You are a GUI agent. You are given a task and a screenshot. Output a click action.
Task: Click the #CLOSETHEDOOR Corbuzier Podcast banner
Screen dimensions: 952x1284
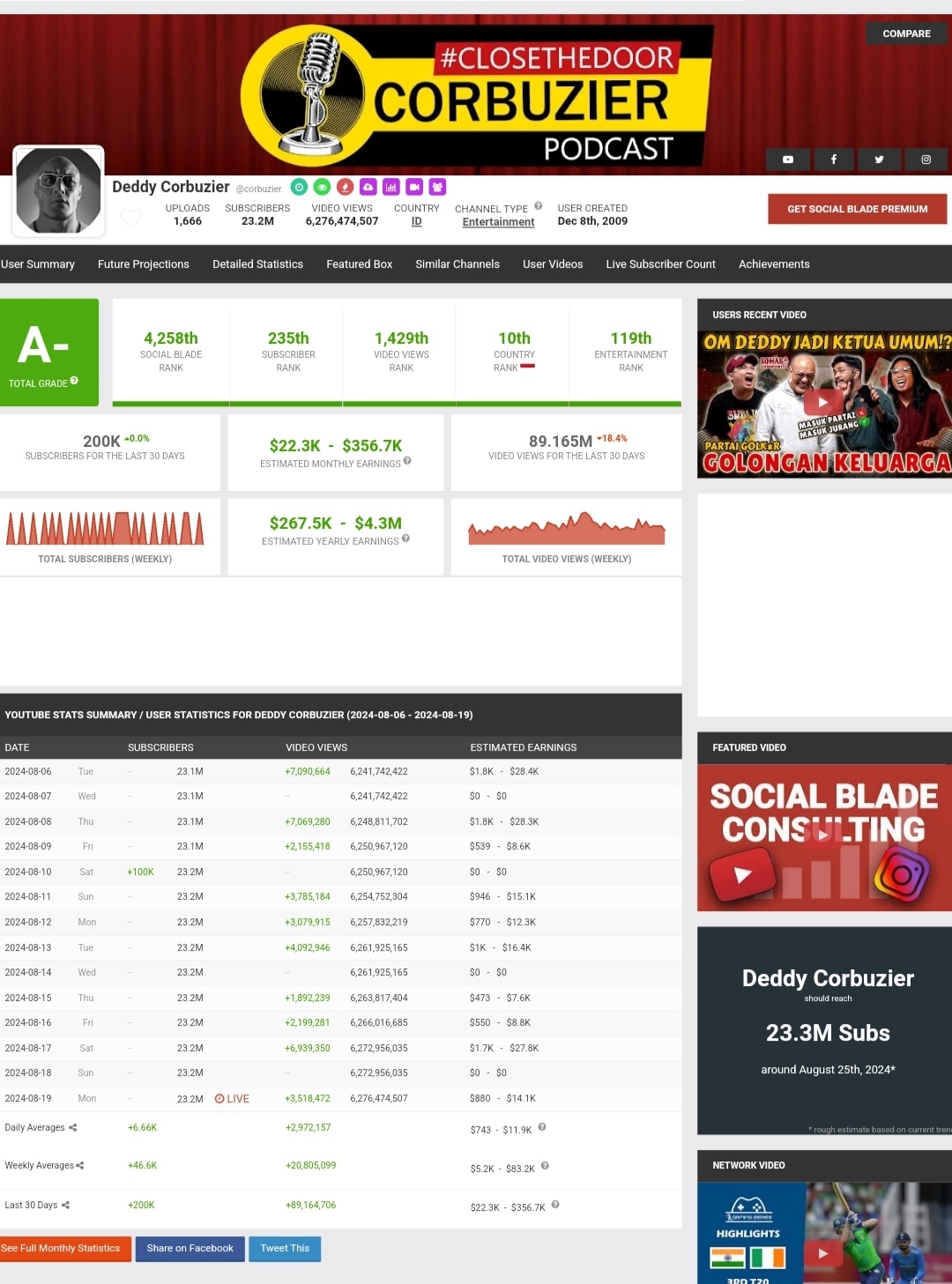(x=476, y=95)
